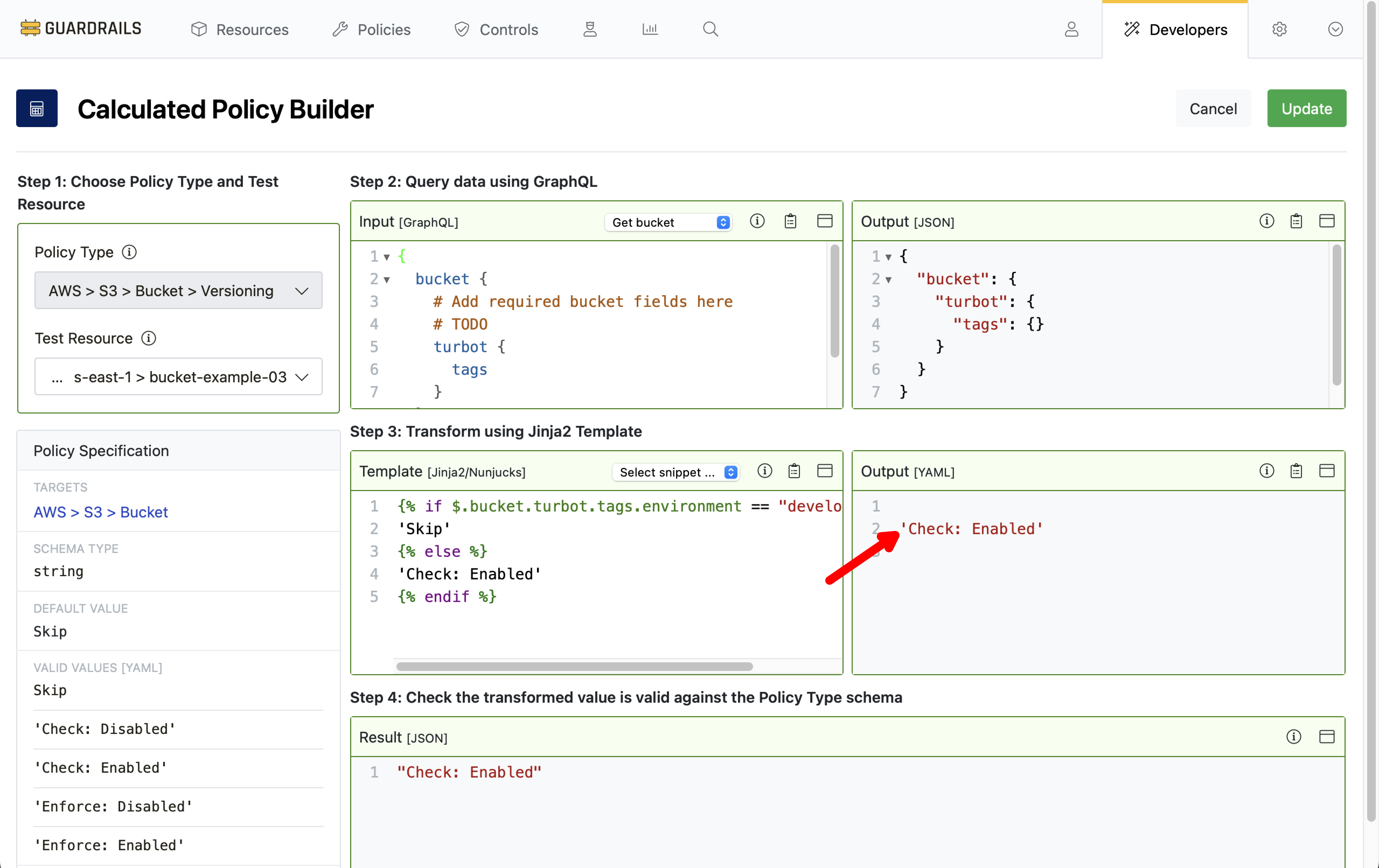Click the green Update button
Image resolution: width=1379 pixels, height=868 pixels.
pyautogui.click(x=1306, y=108)
